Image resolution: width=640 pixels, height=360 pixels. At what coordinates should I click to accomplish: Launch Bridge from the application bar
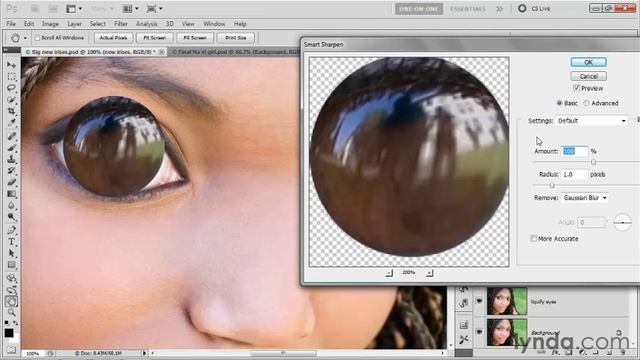coord(35,9)
